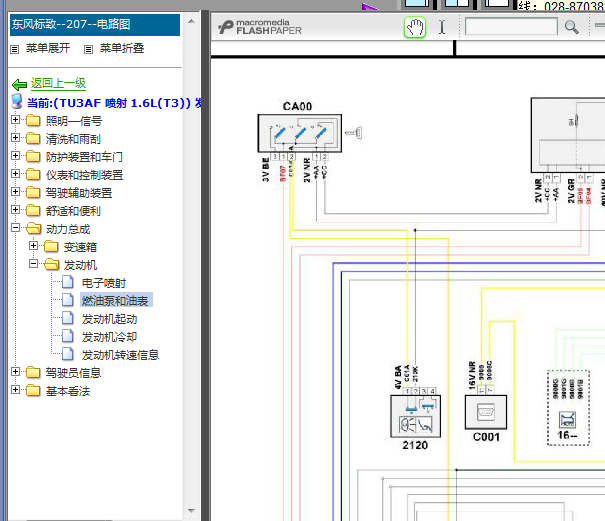Collapse the 动力总成 folder
The width and height of the screenshot is (605, 521).
[x=15, y=228]
